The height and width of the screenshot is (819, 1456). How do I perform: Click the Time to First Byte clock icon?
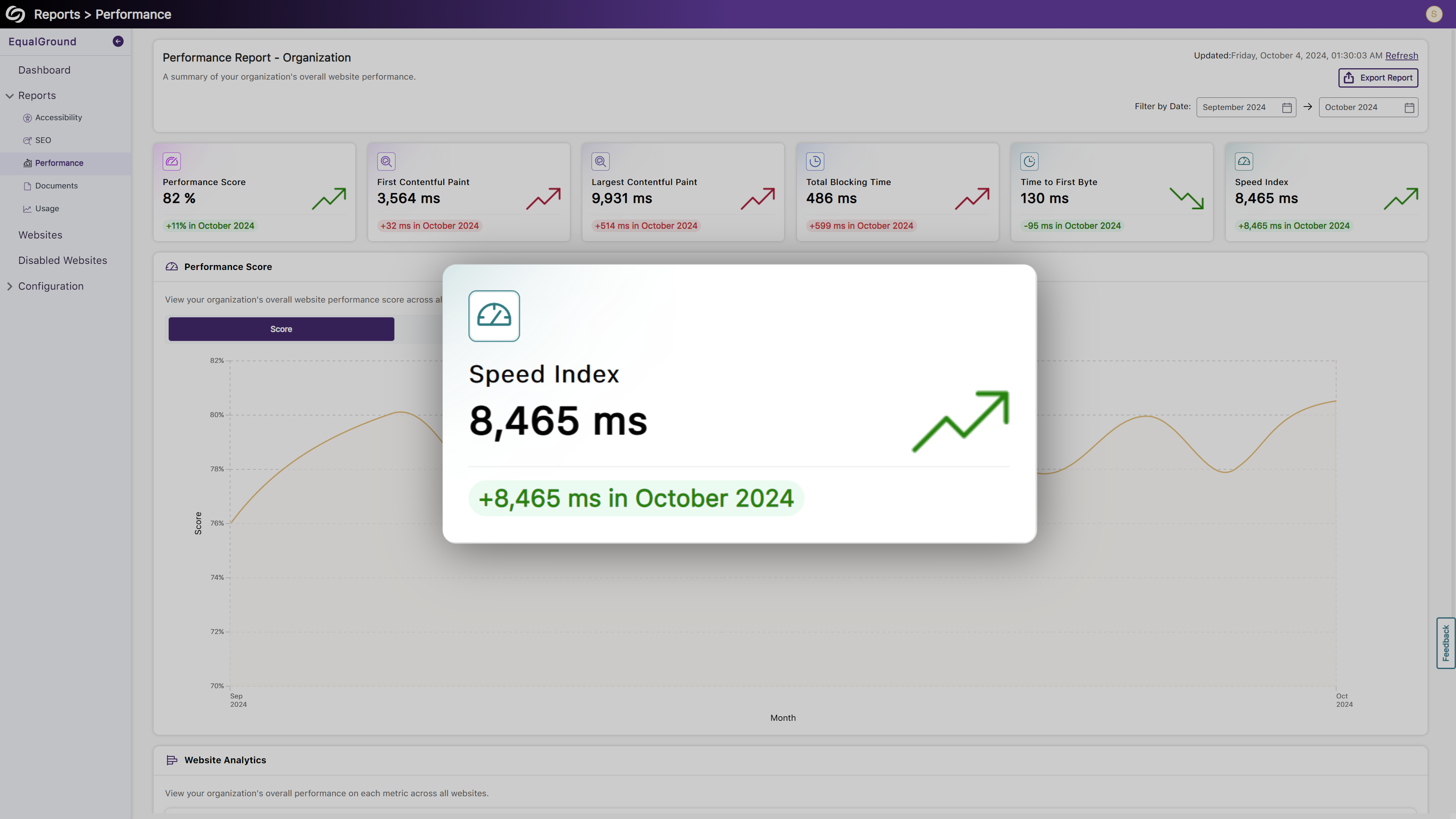pos(1029,161)
